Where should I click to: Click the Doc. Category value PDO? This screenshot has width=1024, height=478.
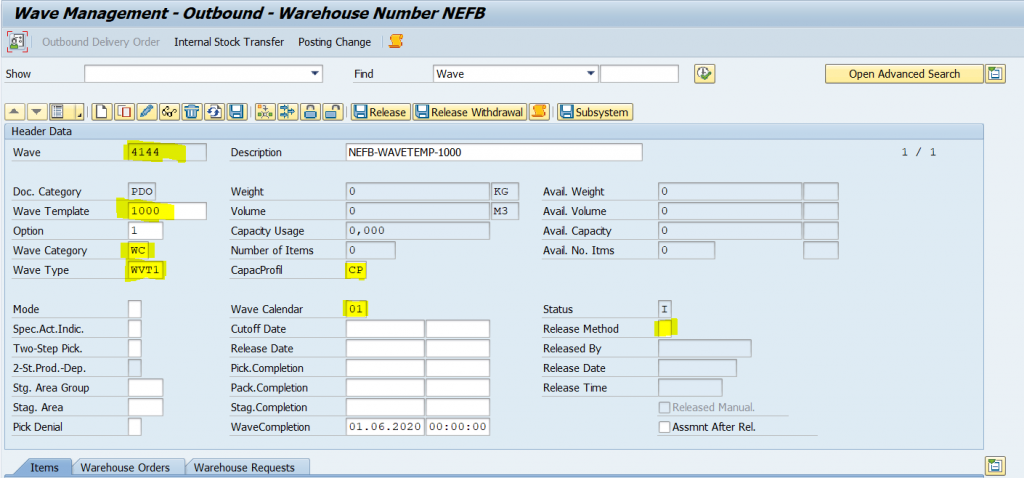click(142, 191)
